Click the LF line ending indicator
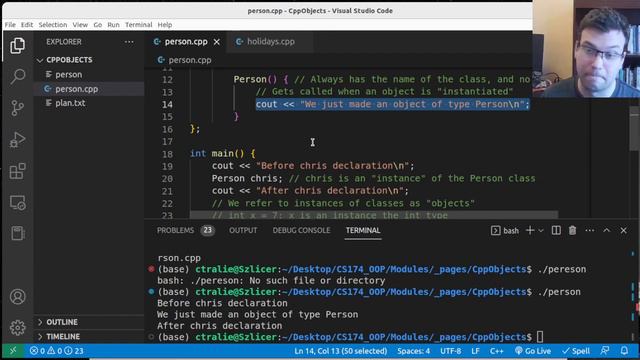The image size is (640, 360). pyautogui.click(x=475, y=351)
